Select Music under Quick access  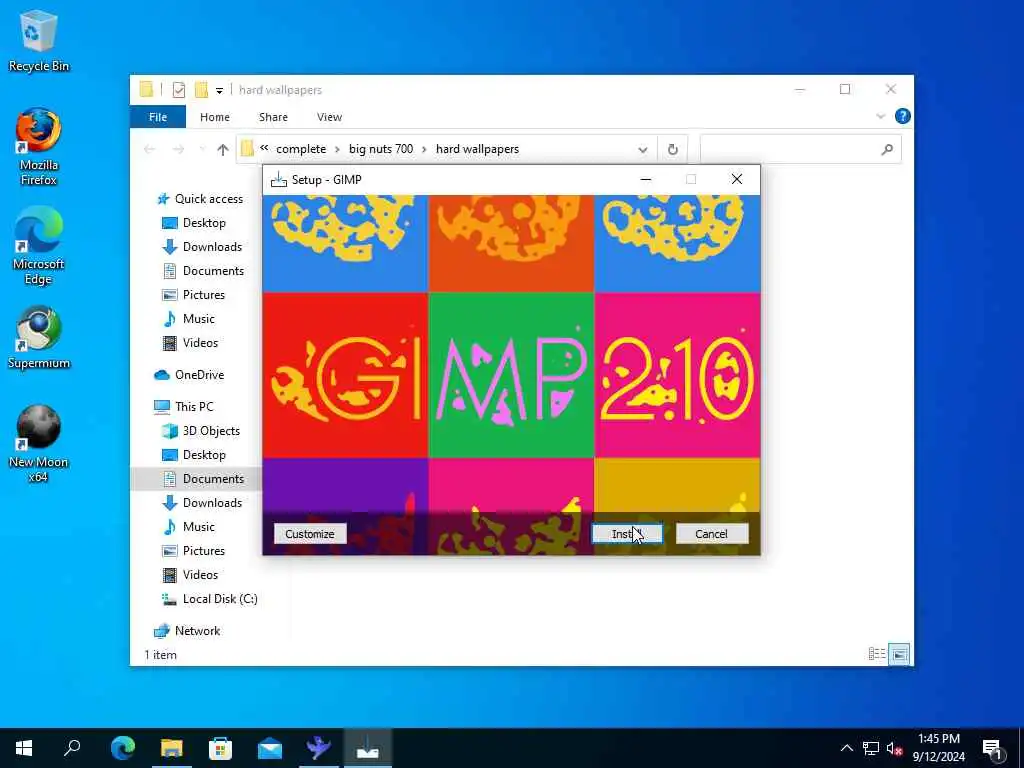click(x=189, y=319)
